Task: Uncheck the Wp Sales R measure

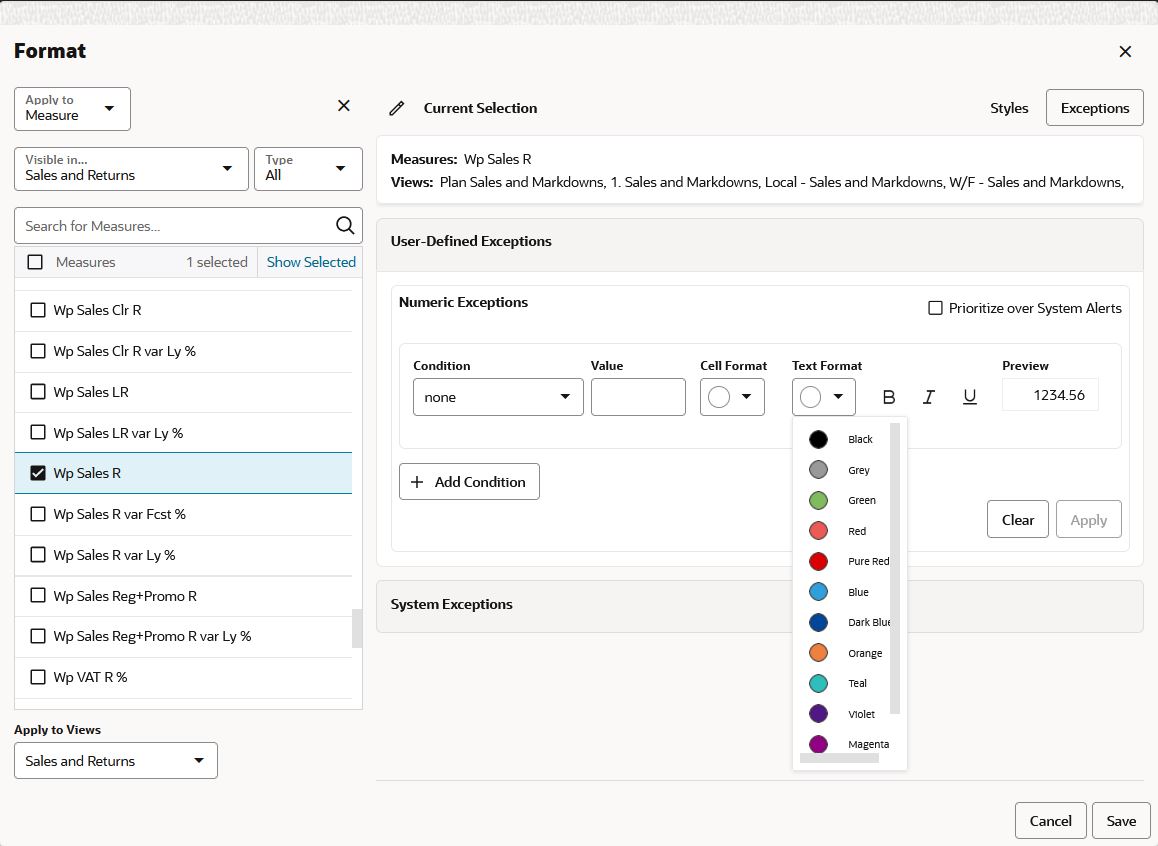Action: click(38, 473)
